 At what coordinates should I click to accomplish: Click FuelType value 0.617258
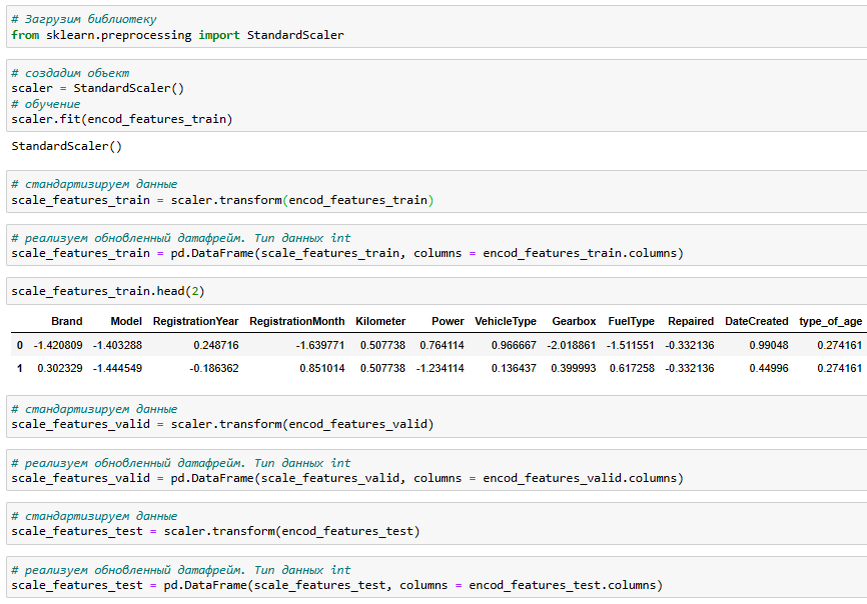(632, 368)
